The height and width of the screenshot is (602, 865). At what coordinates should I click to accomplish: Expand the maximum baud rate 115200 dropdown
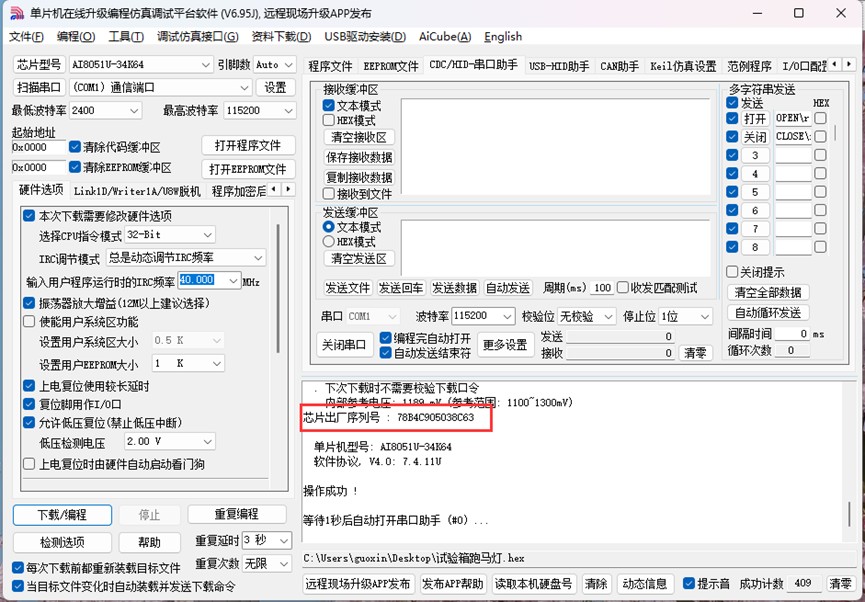click(289, 111)
